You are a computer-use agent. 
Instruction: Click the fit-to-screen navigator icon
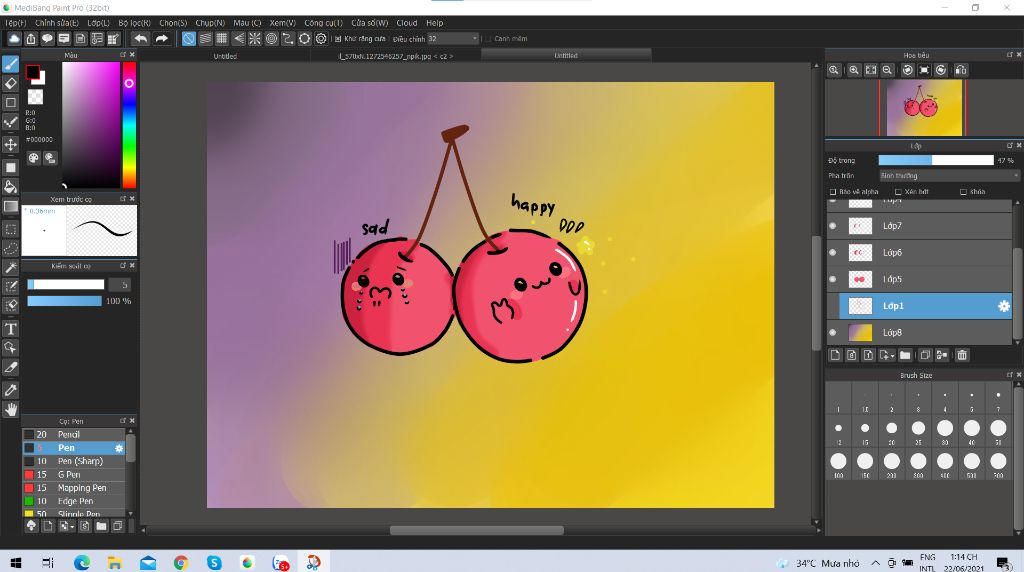pos(871,70)
